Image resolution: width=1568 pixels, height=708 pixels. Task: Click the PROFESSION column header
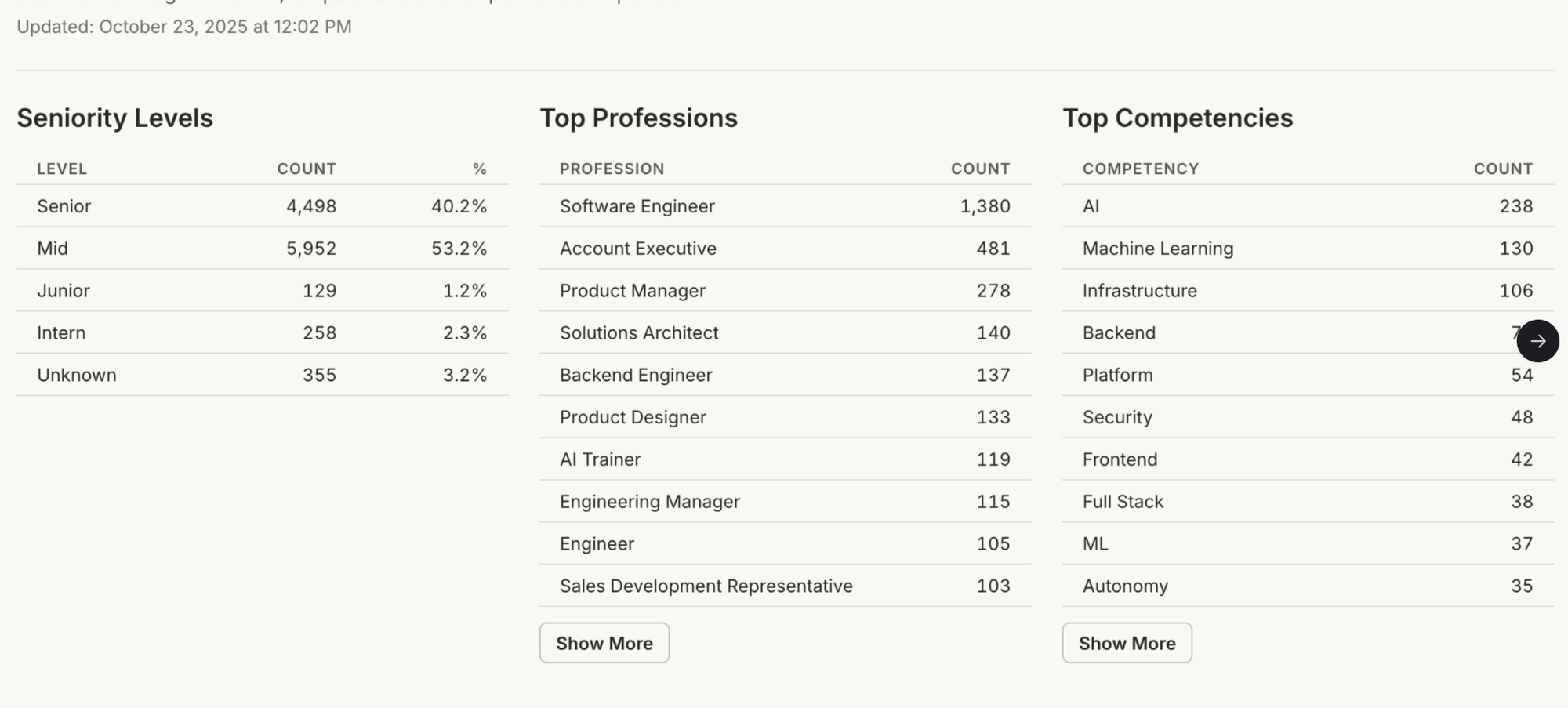[612, 169]
